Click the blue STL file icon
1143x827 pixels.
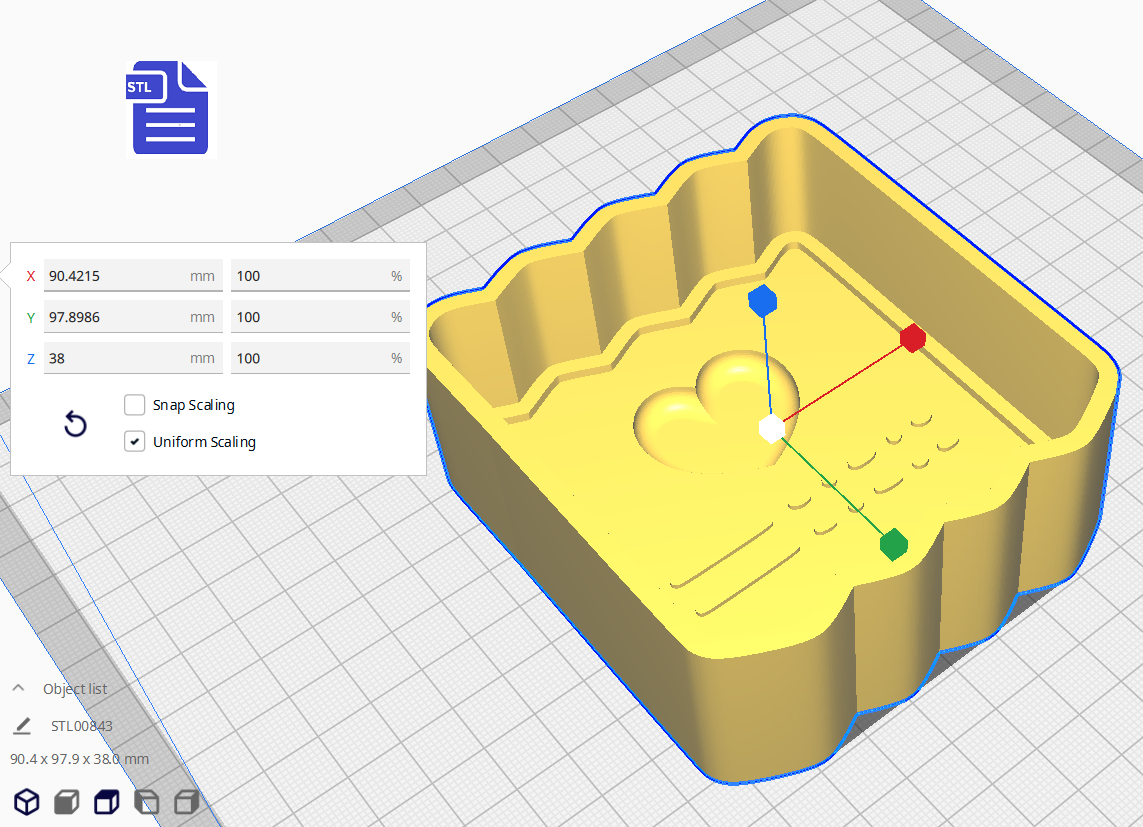pos(168,108)
